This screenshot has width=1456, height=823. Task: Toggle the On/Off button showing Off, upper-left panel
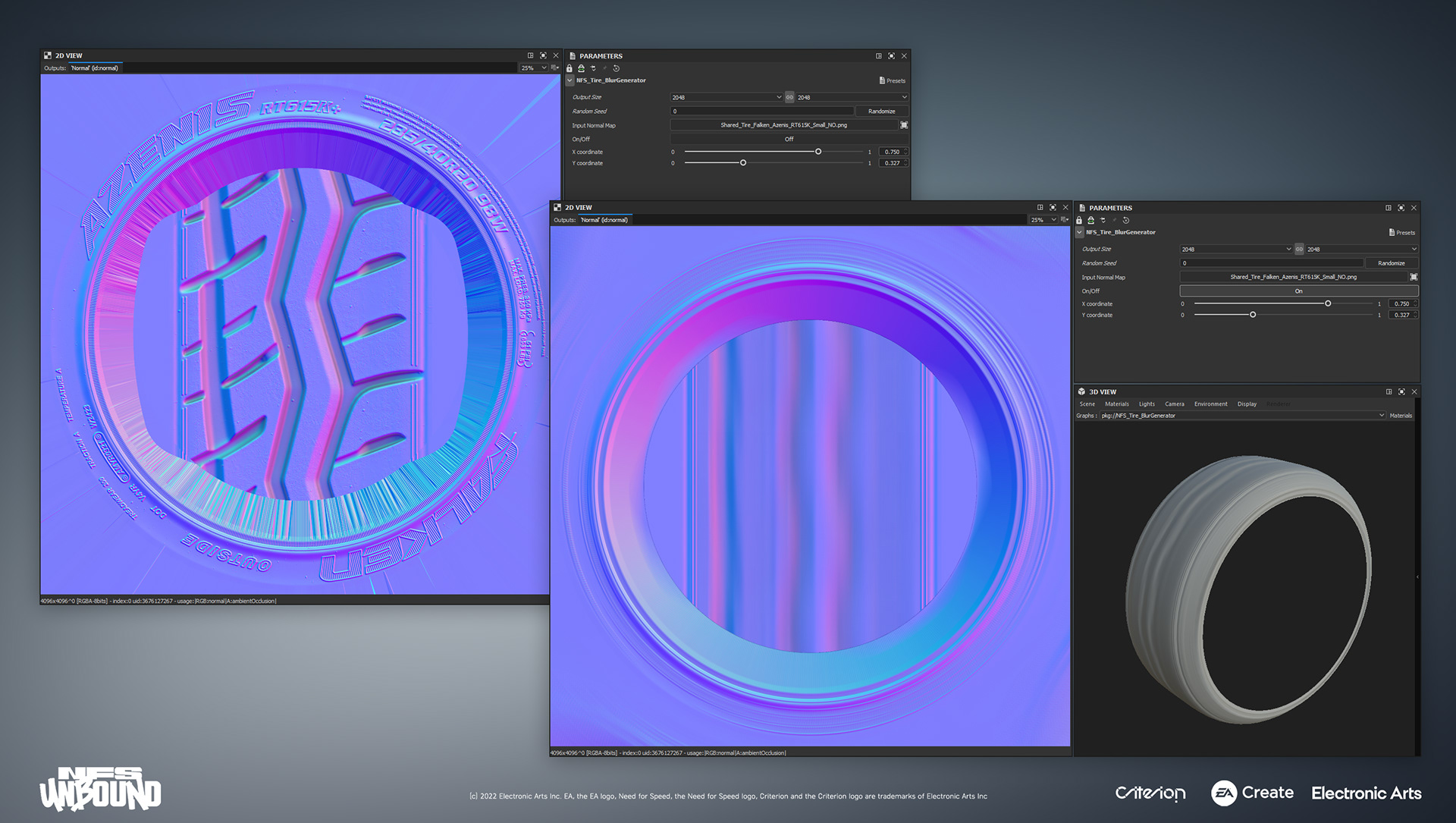click(789, 139)
